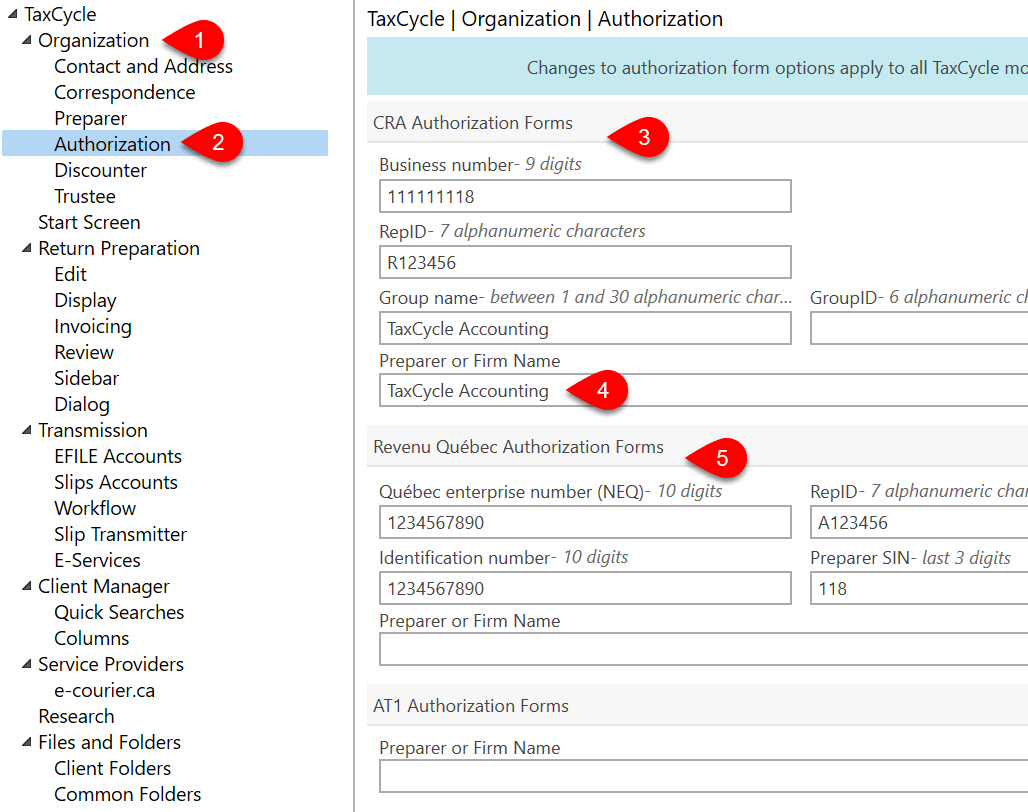This screenshot has height=812, width=1028.
Task: Collapse the Transmission tree arrow
Action: (x=26, y=430)
